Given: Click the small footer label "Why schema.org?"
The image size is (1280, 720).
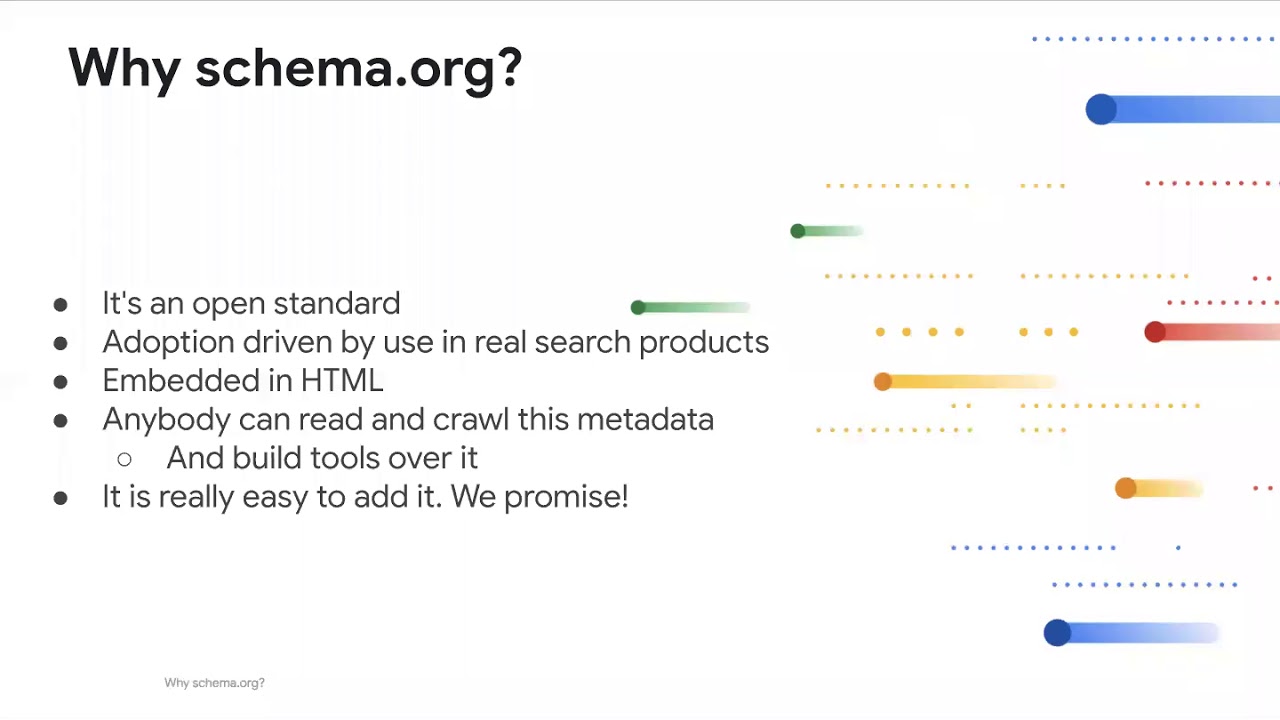Looking at the screenshot, I should [x=214, y=683].
